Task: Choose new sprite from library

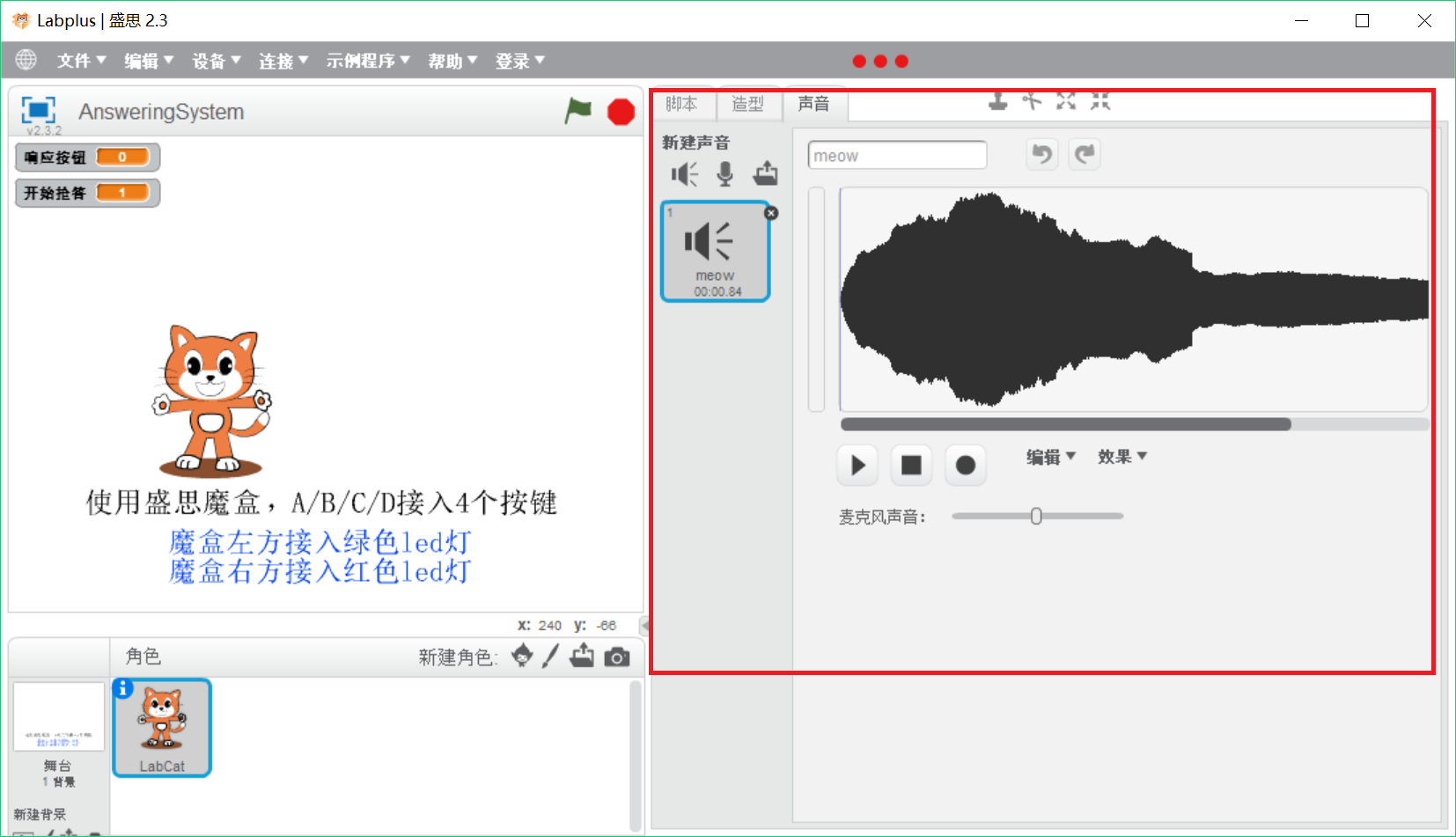Action: click(522, 656)
